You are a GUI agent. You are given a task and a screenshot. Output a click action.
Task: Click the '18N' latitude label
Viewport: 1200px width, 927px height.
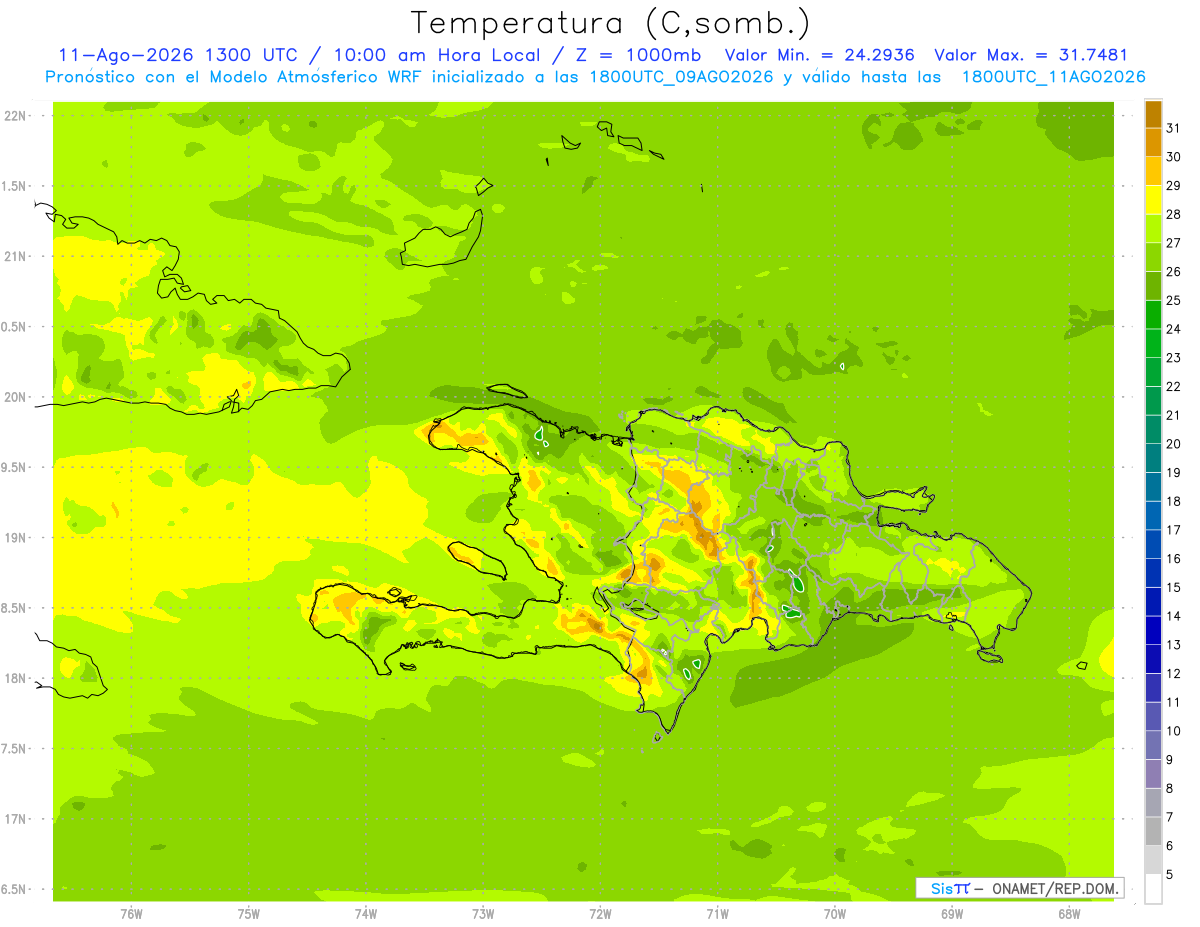coord(15,678)
